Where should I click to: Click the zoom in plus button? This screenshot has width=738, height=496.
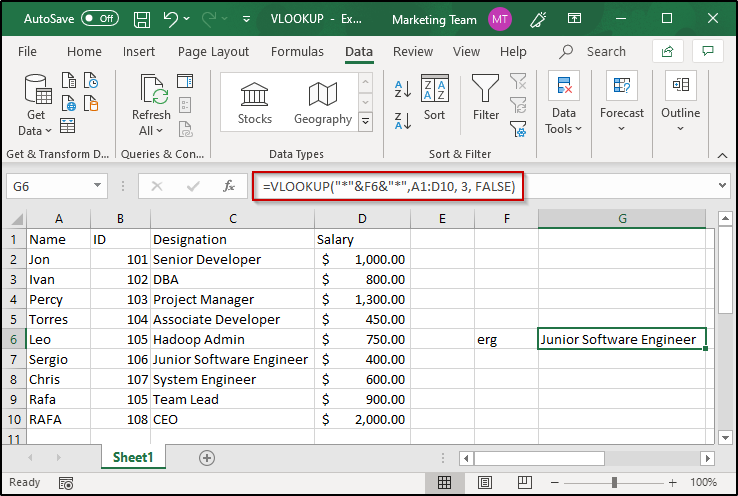tap(673, 482)
